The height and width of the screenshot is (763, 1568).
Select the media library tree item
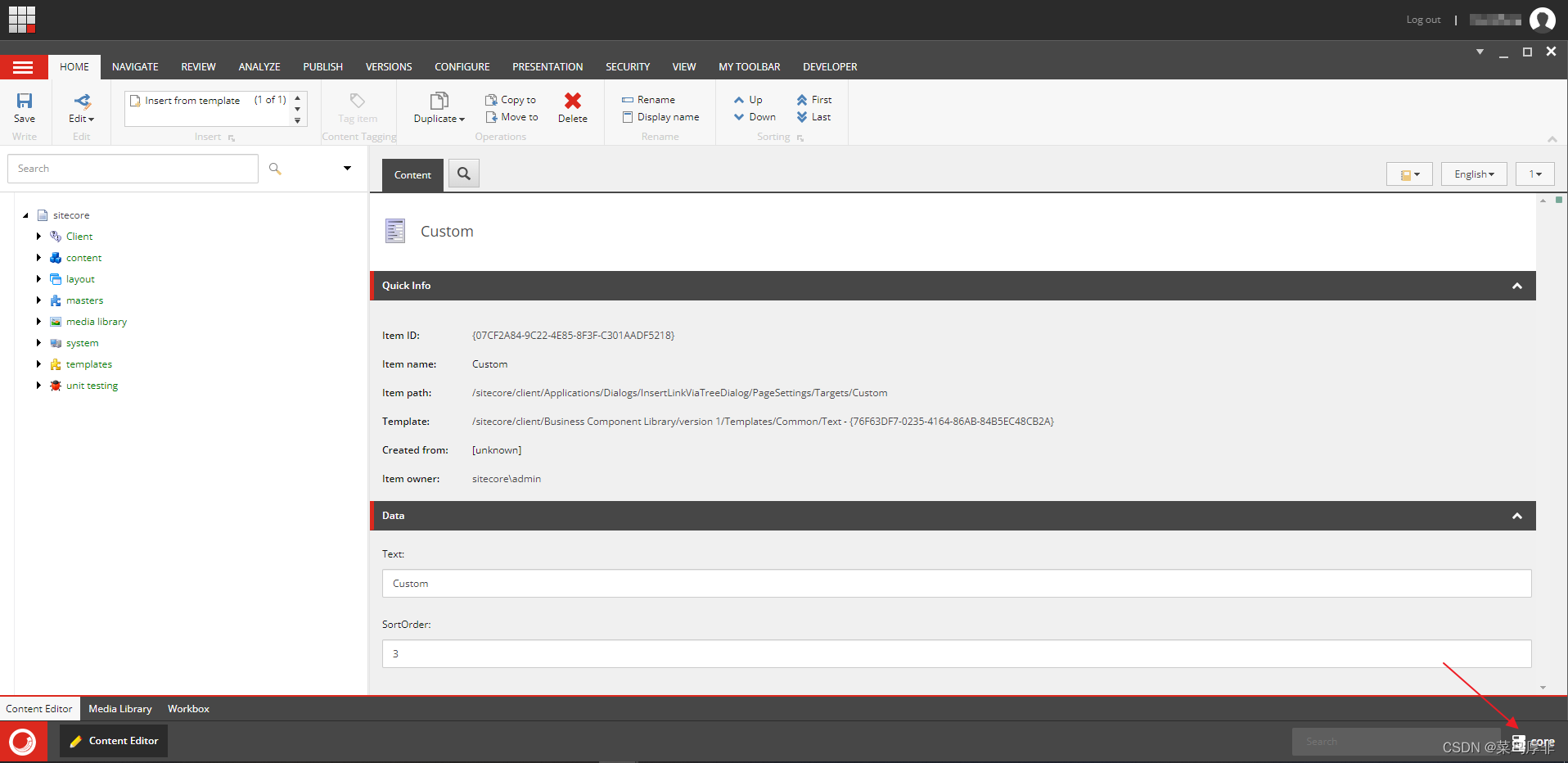point(97,322)
